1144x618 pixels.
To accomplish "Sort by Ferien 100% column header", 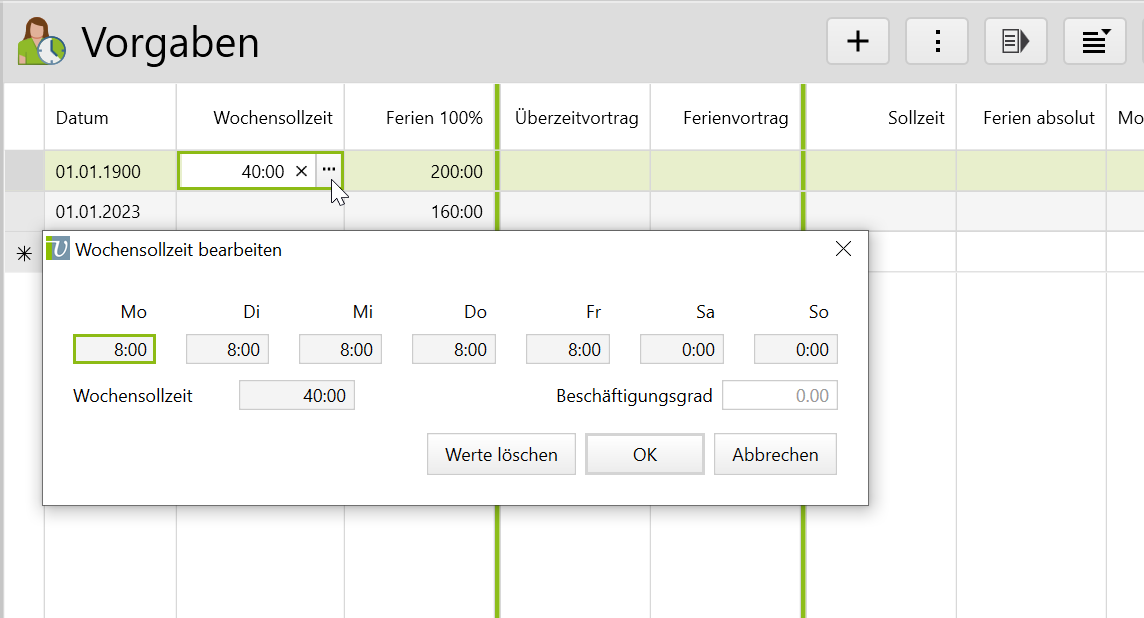I will click(433, 118).
